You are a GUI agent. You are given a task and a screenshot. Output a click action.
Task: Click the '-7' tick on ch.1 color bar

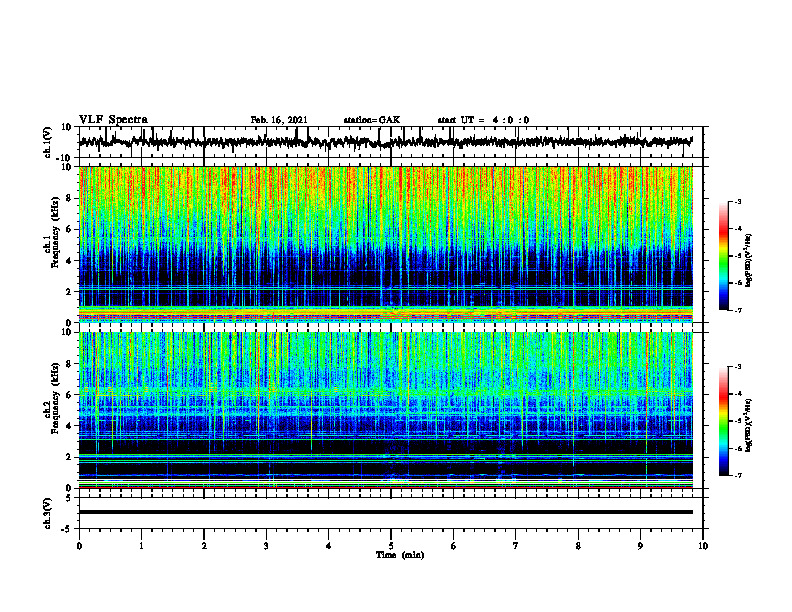(737, 311)
